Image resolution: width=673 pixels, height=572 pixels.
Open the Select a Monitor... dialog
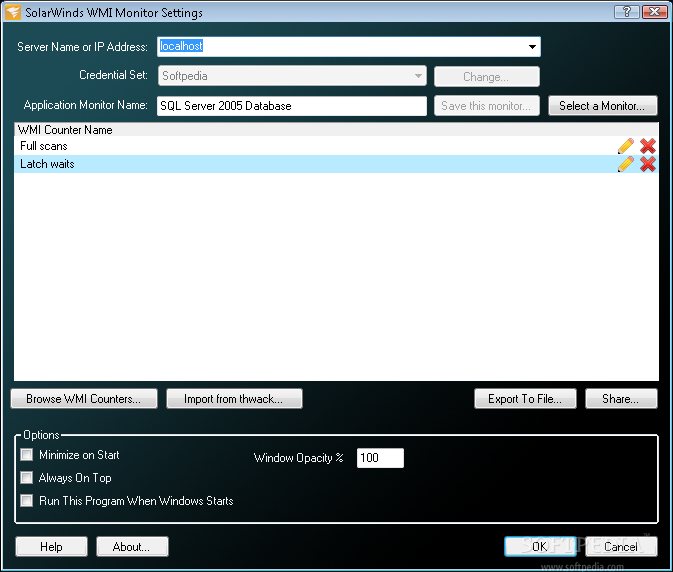602,106
